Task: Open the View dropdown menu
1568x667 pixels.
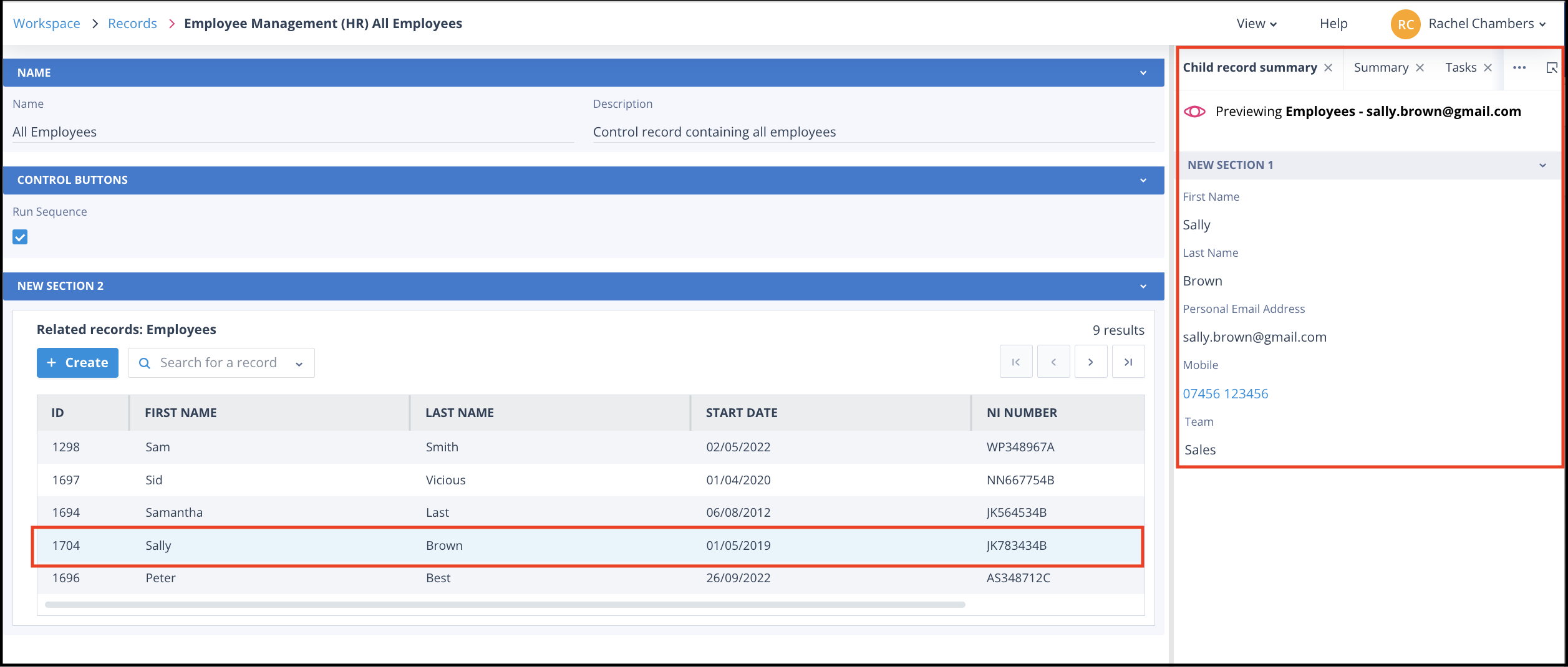Action: [1257, 24]
